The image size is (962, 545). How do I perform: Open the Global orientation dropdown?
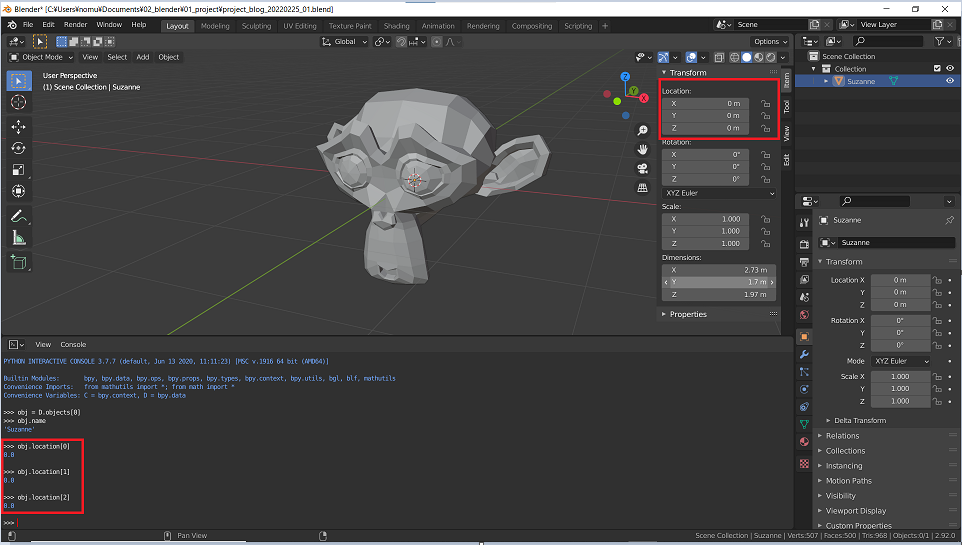[344, 42]
